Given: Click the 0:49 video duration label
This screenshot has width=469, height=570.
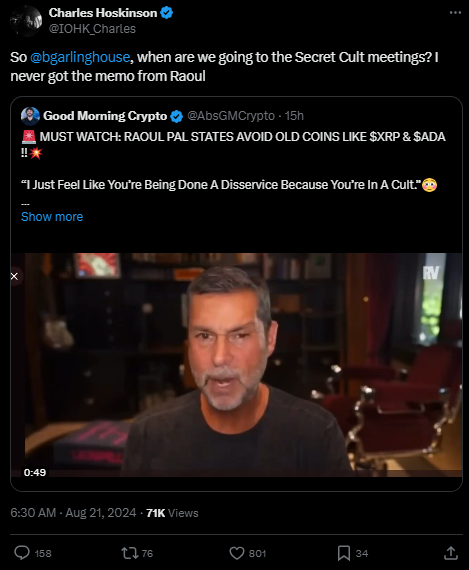Looking at the screenshot, I should [35, 472].
